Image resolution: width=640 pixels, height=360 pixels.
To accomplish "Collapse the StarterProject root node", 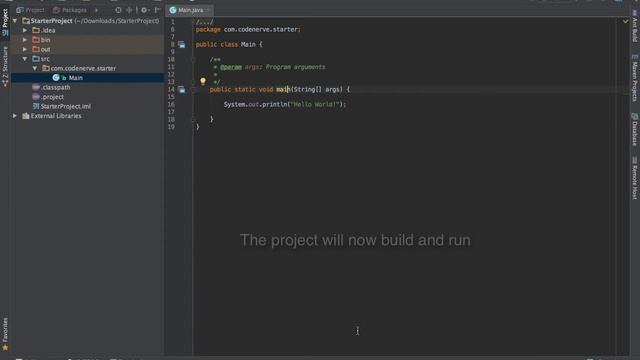I will pos(15,21).
